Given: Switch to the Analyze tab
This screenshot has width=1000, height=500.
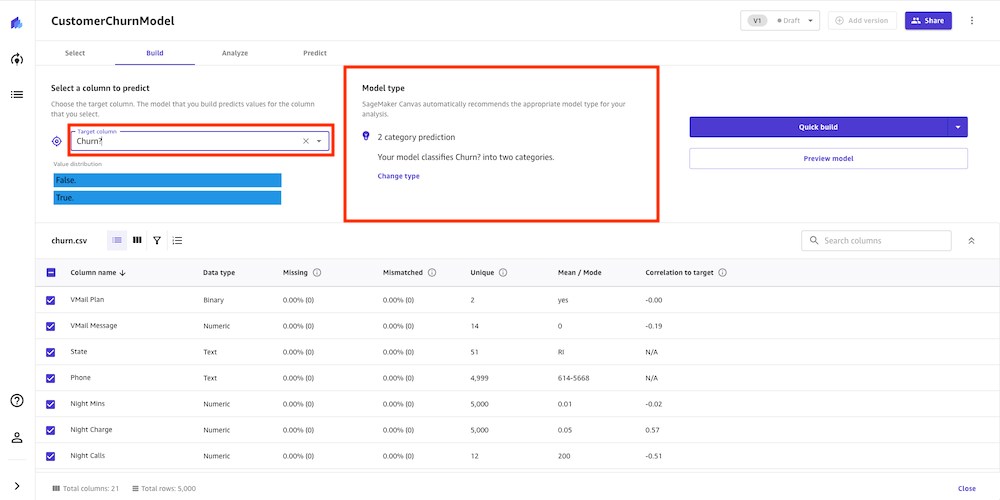Looking at the screenshot, I should click(x=235, y=53).
